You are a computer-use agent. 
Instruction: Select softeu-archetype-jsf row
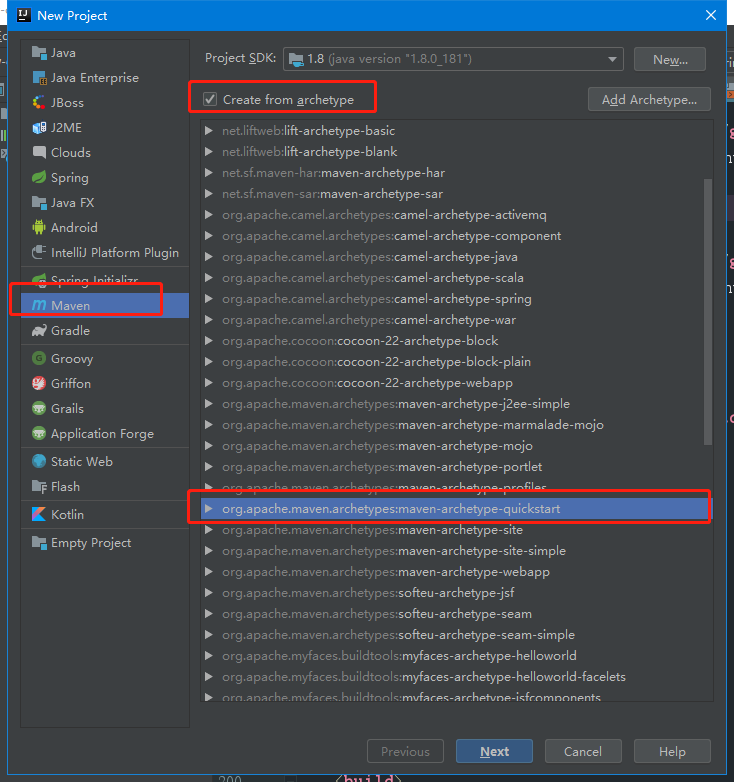point(457,592)
